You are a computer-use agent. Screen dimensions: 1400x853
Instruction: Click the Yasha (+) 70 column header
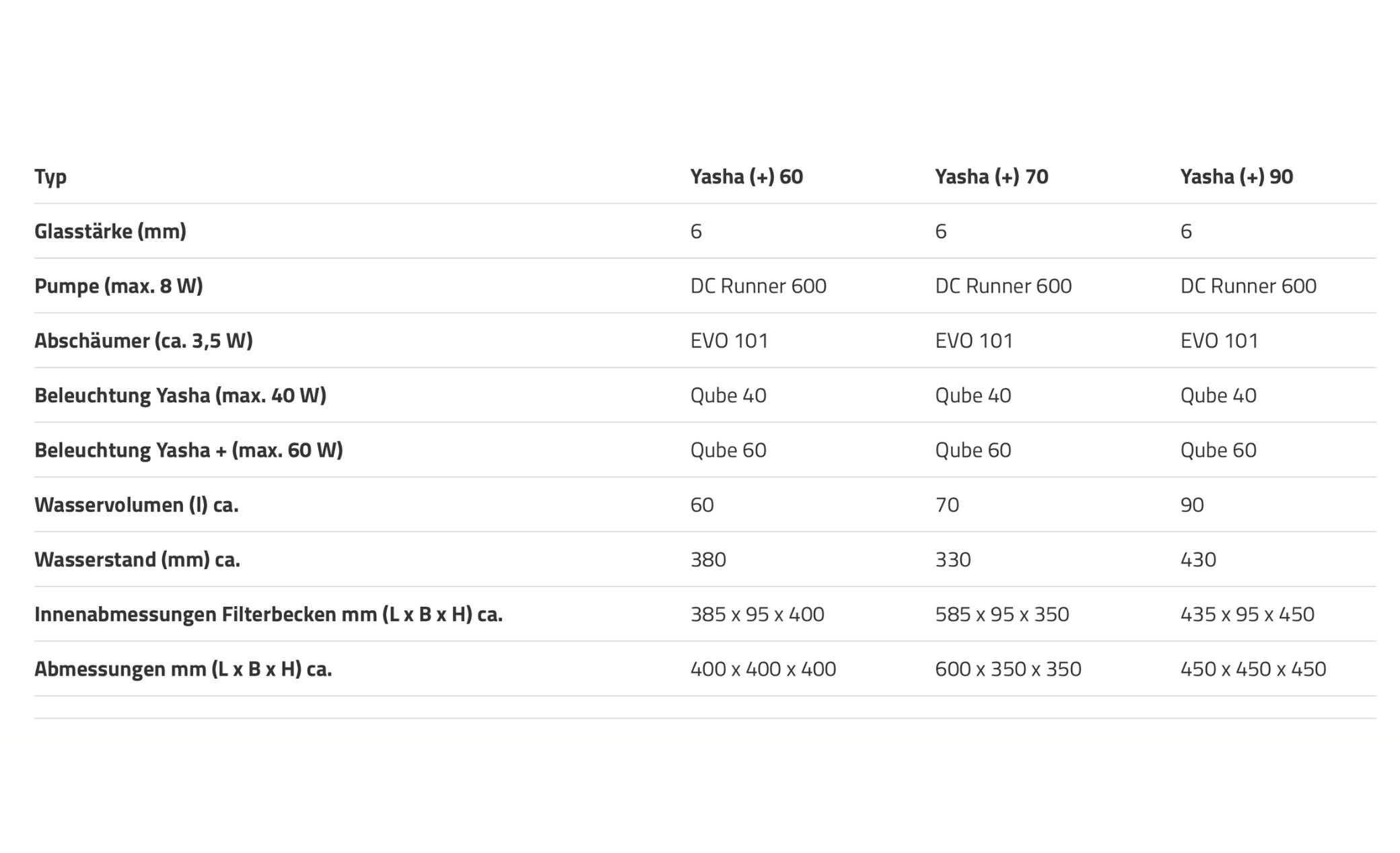(991, 176)
